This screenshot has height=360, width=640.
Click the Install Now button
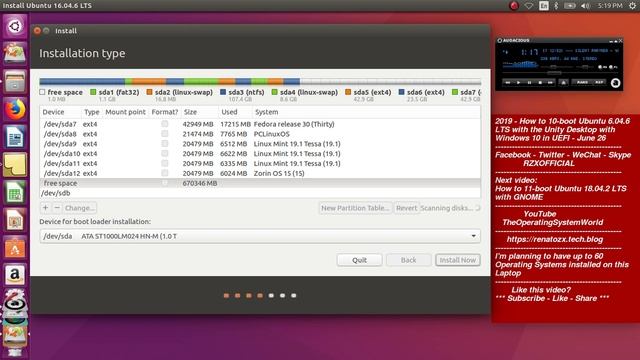coord(458,260)
